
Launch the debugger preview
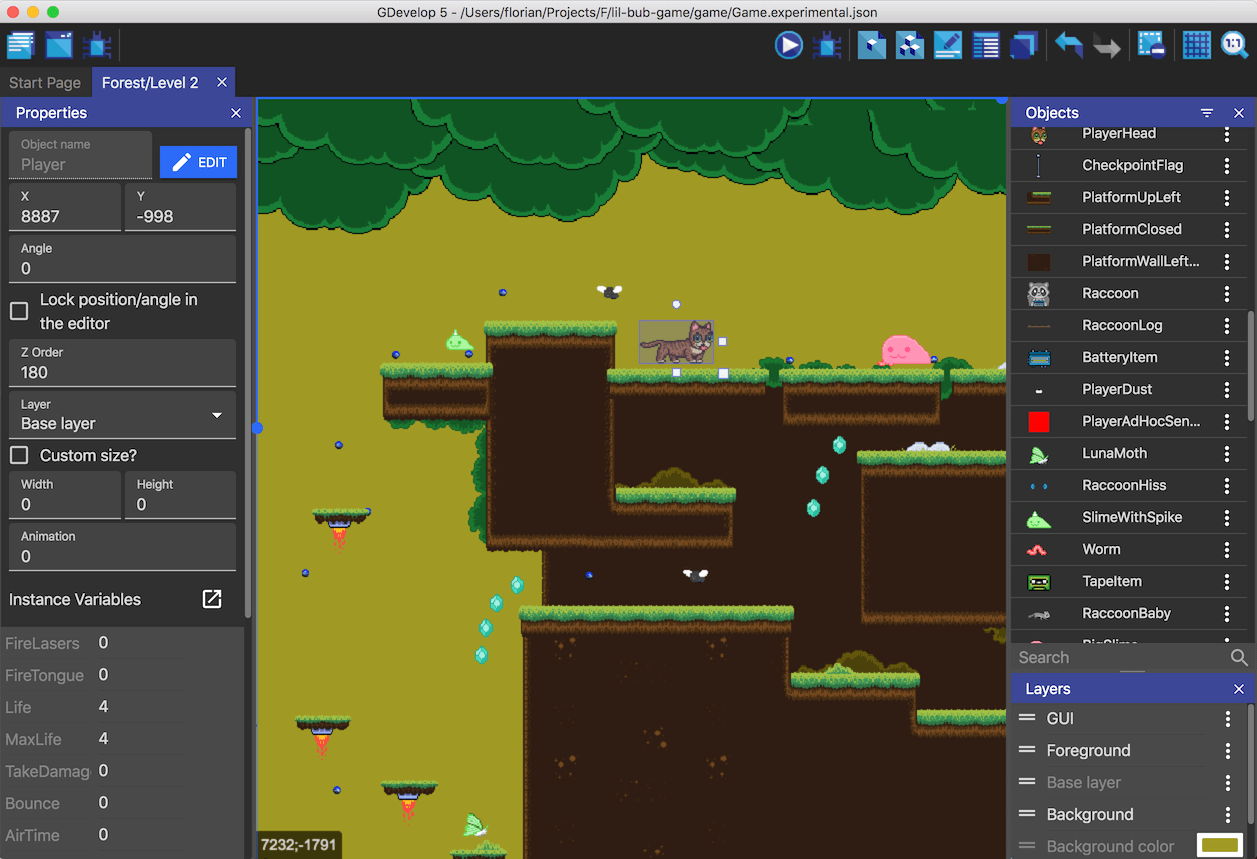(827, 44)
